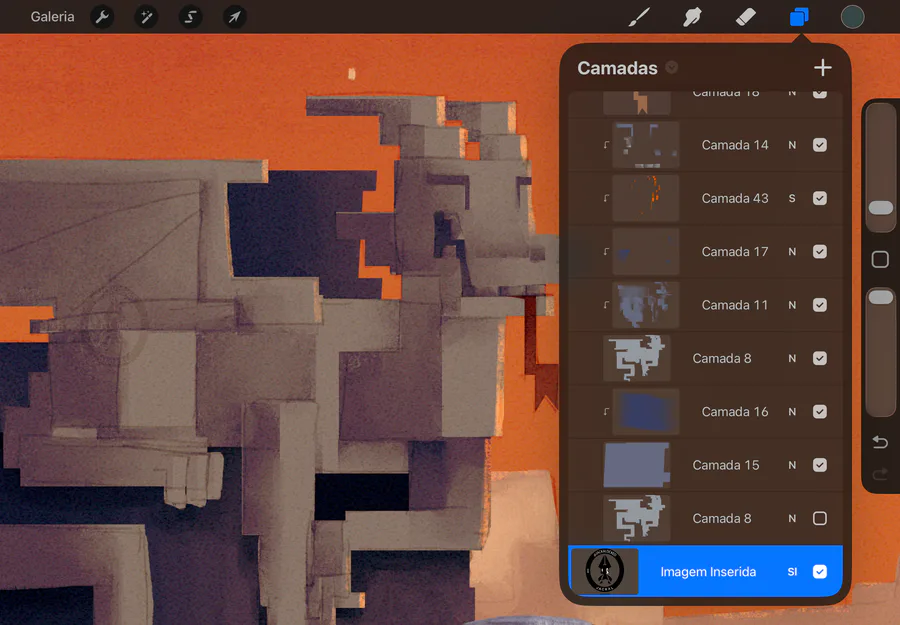Click the Imagem Inserida layer name

click(x=708, y=572)
